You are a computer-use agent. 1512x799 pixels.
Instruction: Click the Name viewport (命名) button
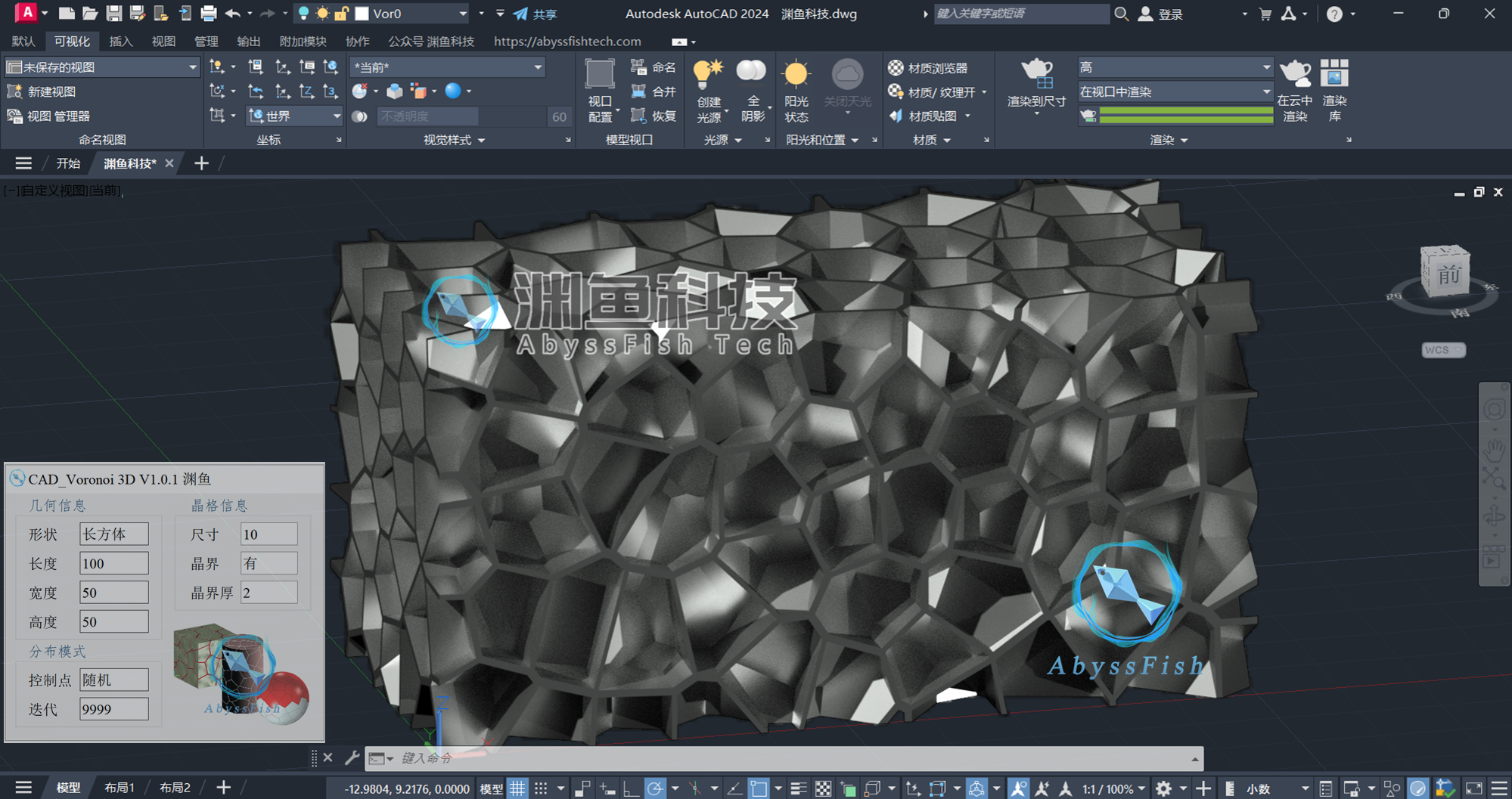[x=654, y=67]
